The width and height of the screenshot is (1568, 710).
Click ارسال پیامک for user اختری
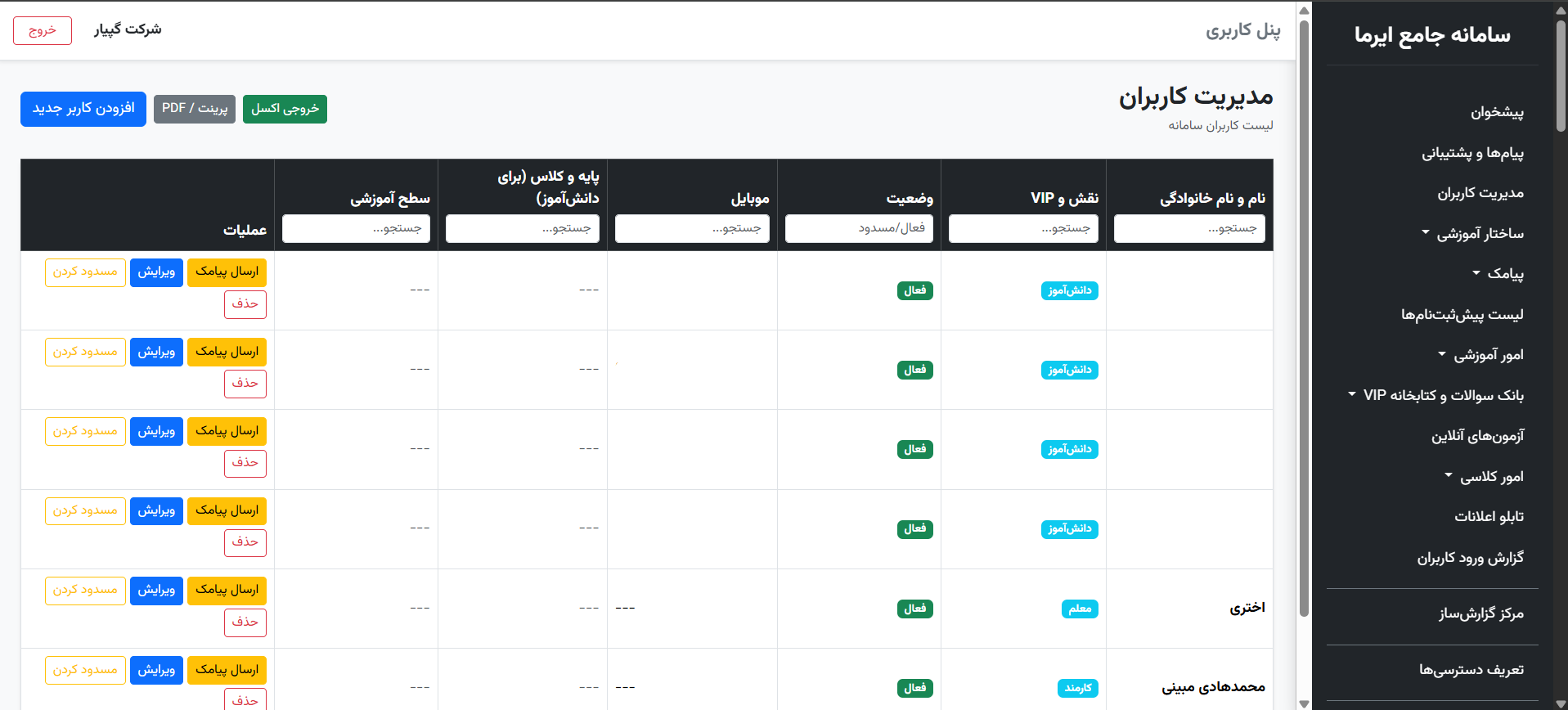[227, 590]
